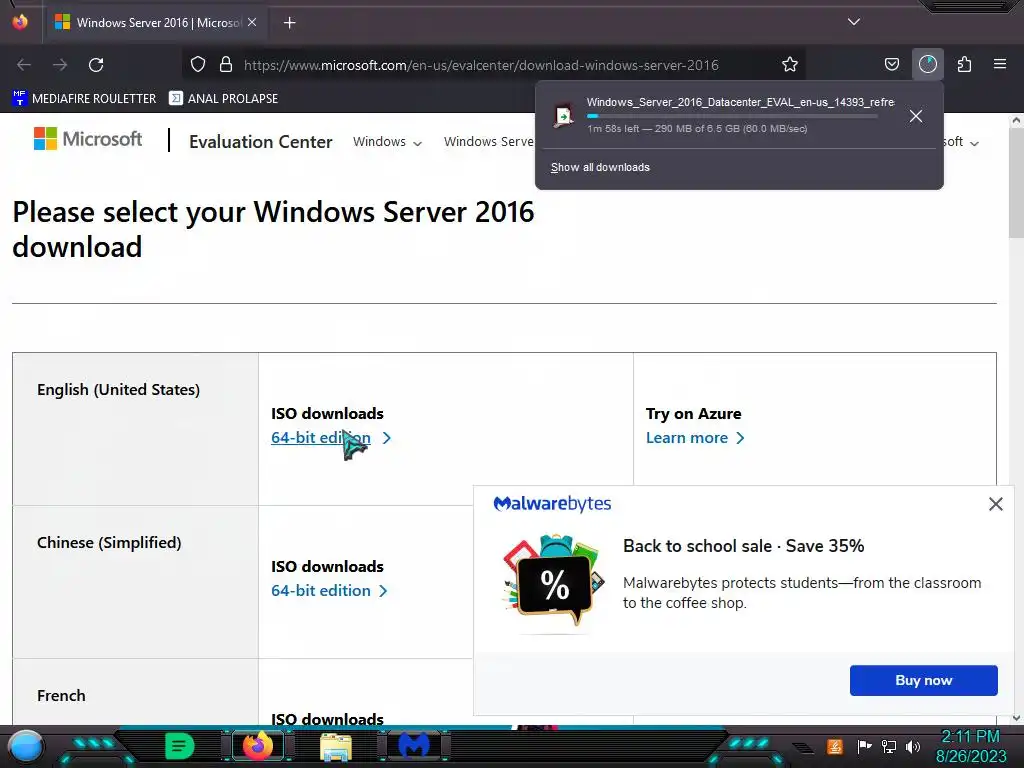This screenshot has height=768, width=1024.
Task: Click scrollbar down arrow
Action: click(x=1016, y=718)
